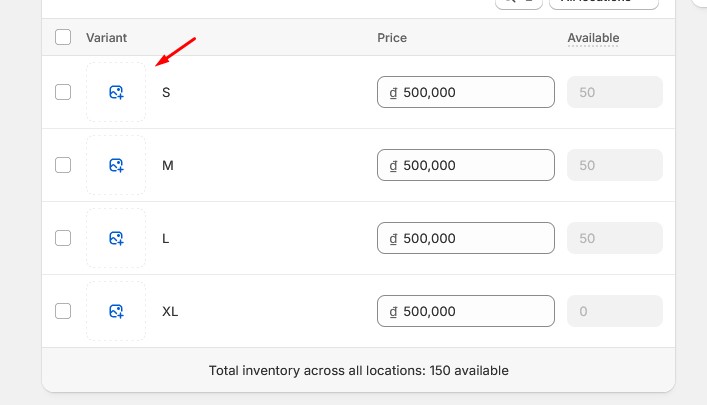Check the S variant checkbox
The image size is (707, 405).
coord(63,92)
